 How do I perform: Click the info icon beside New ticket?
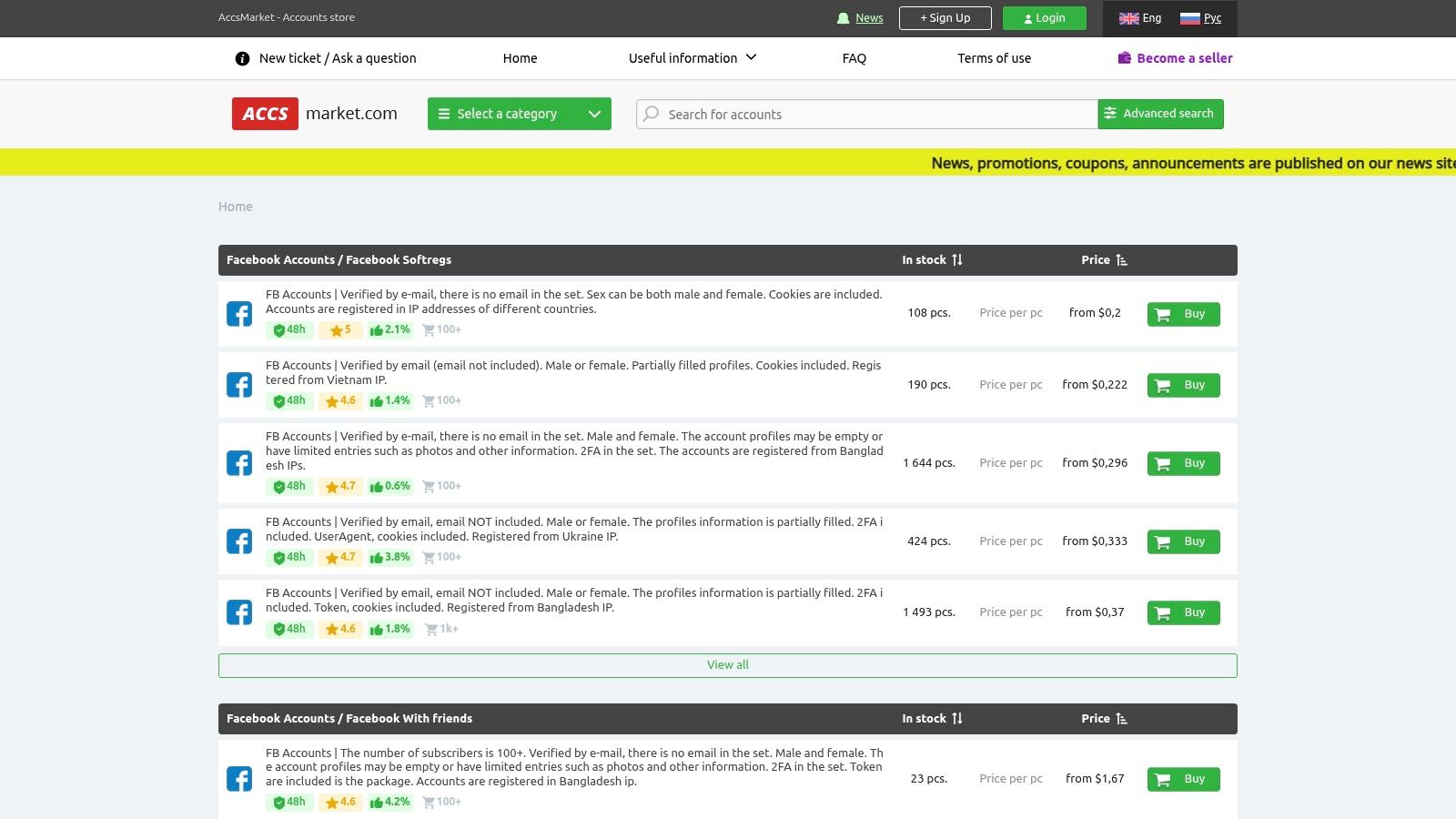[x=242, y=58]
